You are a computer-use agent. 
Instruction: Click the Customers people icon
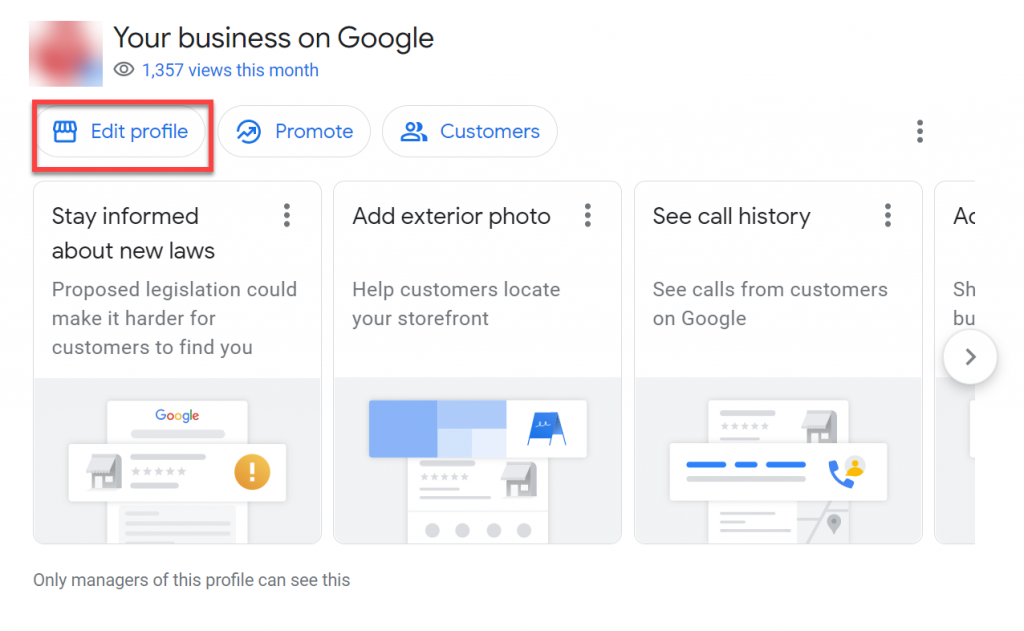pos(413,132)
